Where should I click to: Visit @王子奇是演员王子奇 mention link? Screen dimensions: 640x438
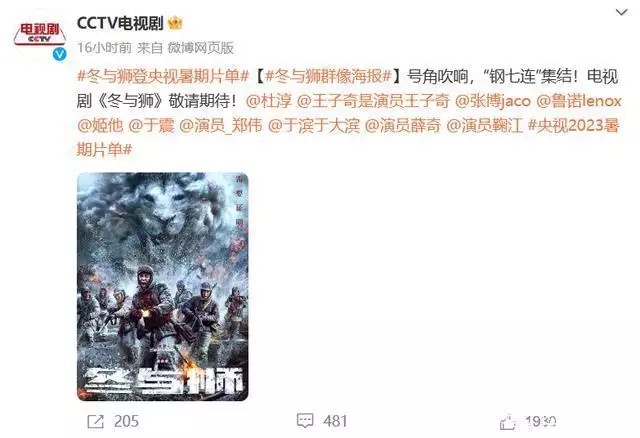(x=373, y=101)
